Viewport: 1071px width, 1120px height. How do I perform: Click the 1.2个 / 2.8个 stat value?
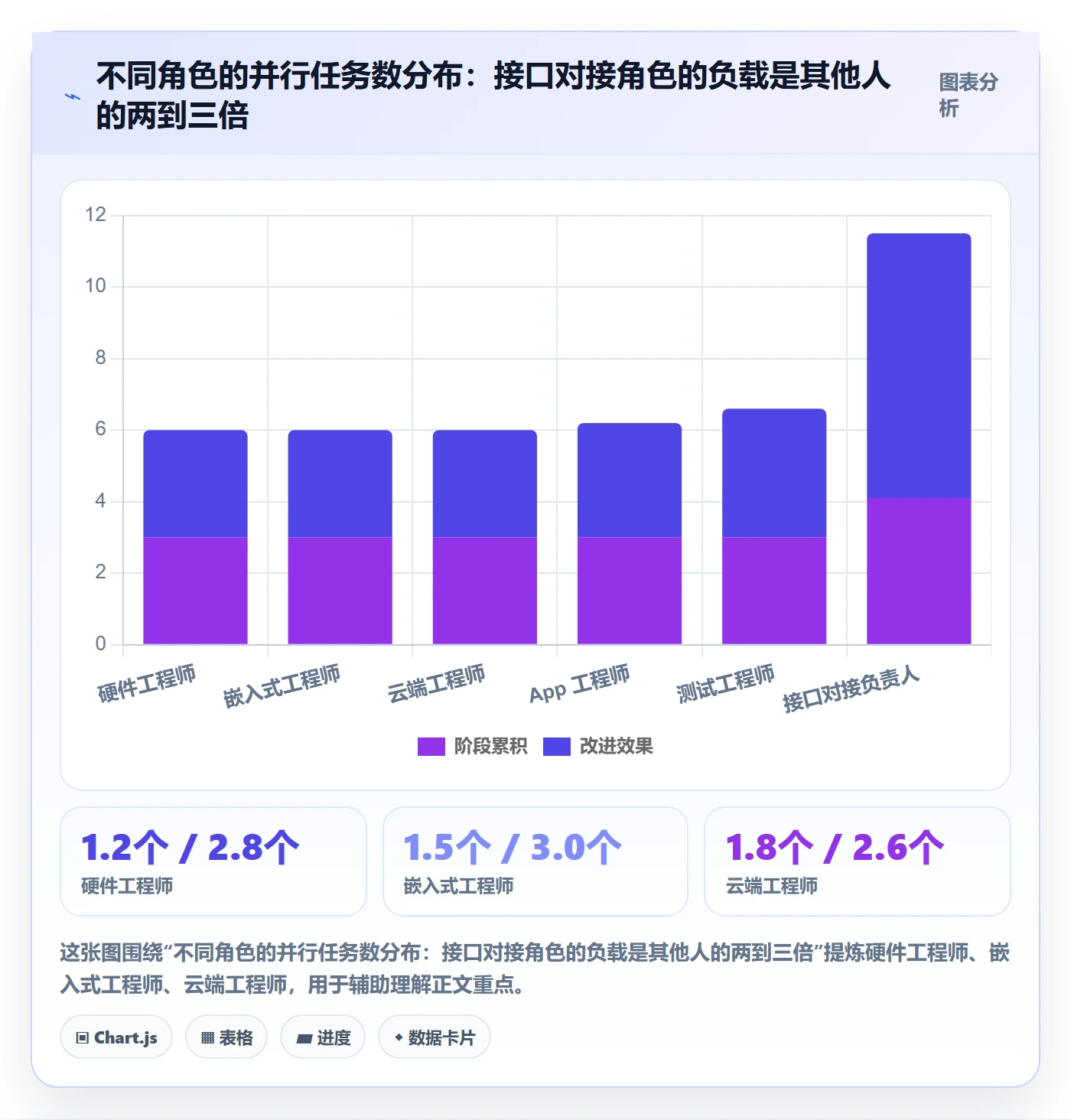190,848
